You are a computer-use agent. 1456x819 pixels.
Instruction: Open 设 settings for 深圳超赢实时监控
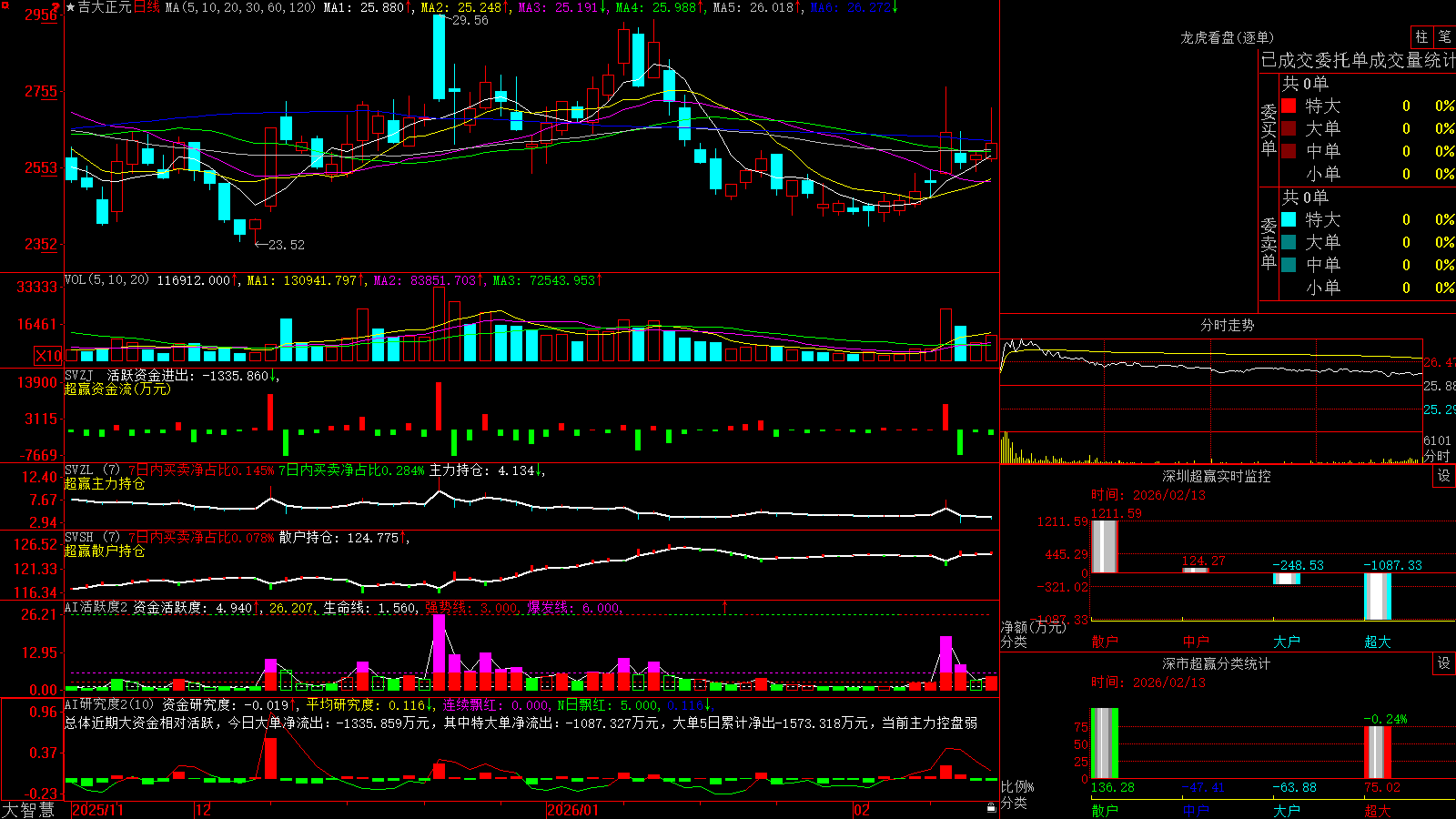1444,476
